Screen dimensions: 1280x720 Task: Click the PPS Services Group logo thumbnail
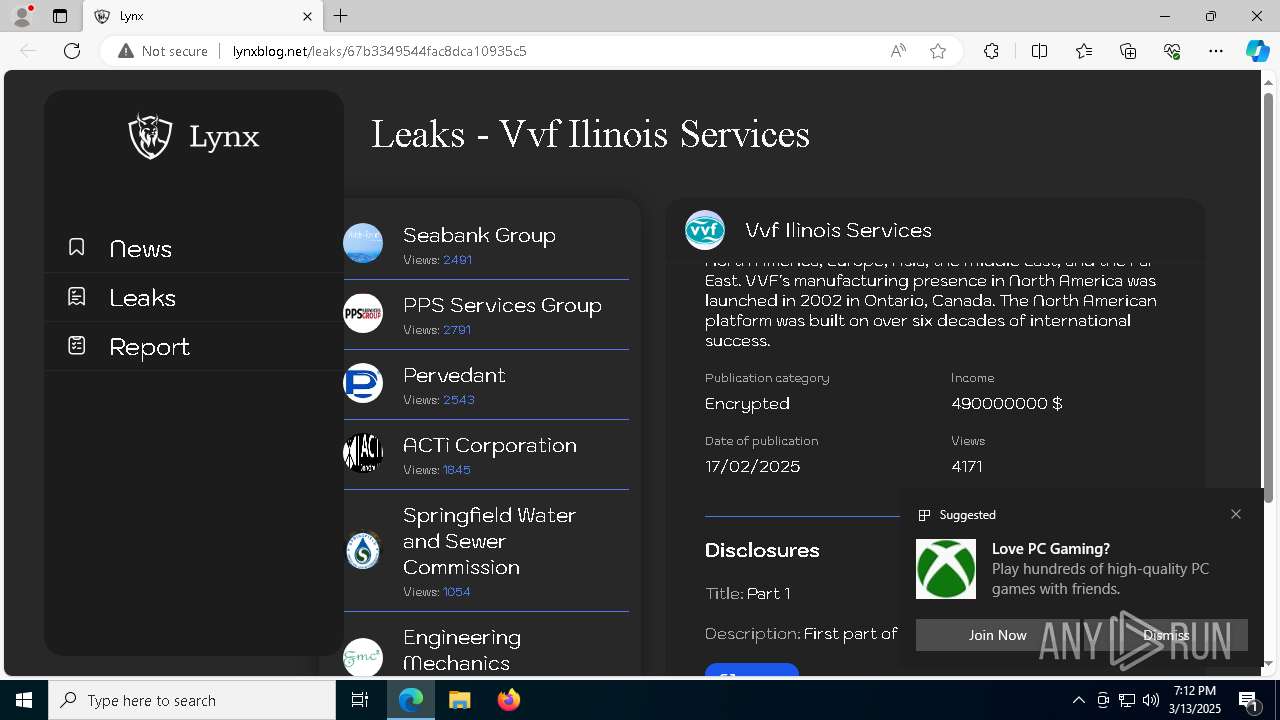(363, 313)
